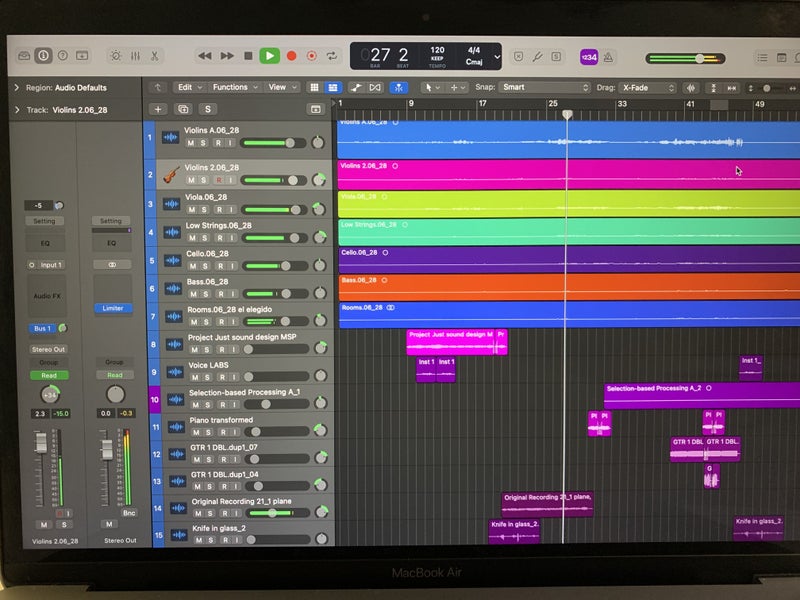
Task: Expand the Region Audio Defaults disclosure triangle
Action: coord(17,88)
